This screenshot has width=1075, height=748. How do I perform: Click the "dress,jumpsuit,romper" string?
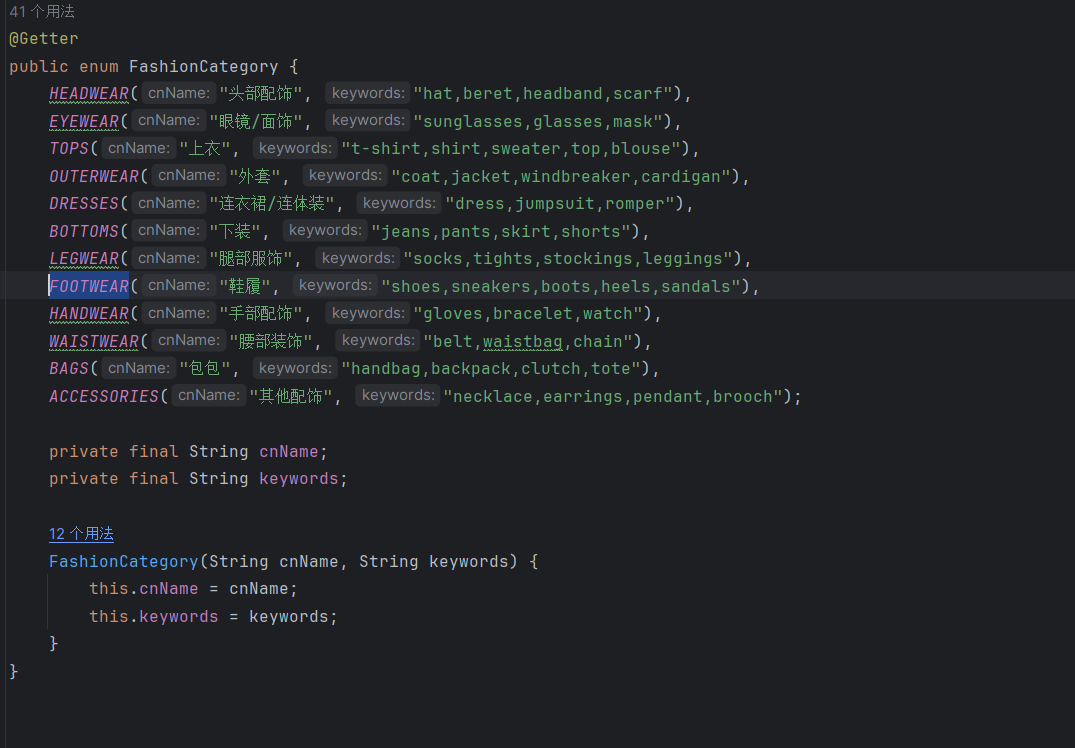[x=560, y=204]
